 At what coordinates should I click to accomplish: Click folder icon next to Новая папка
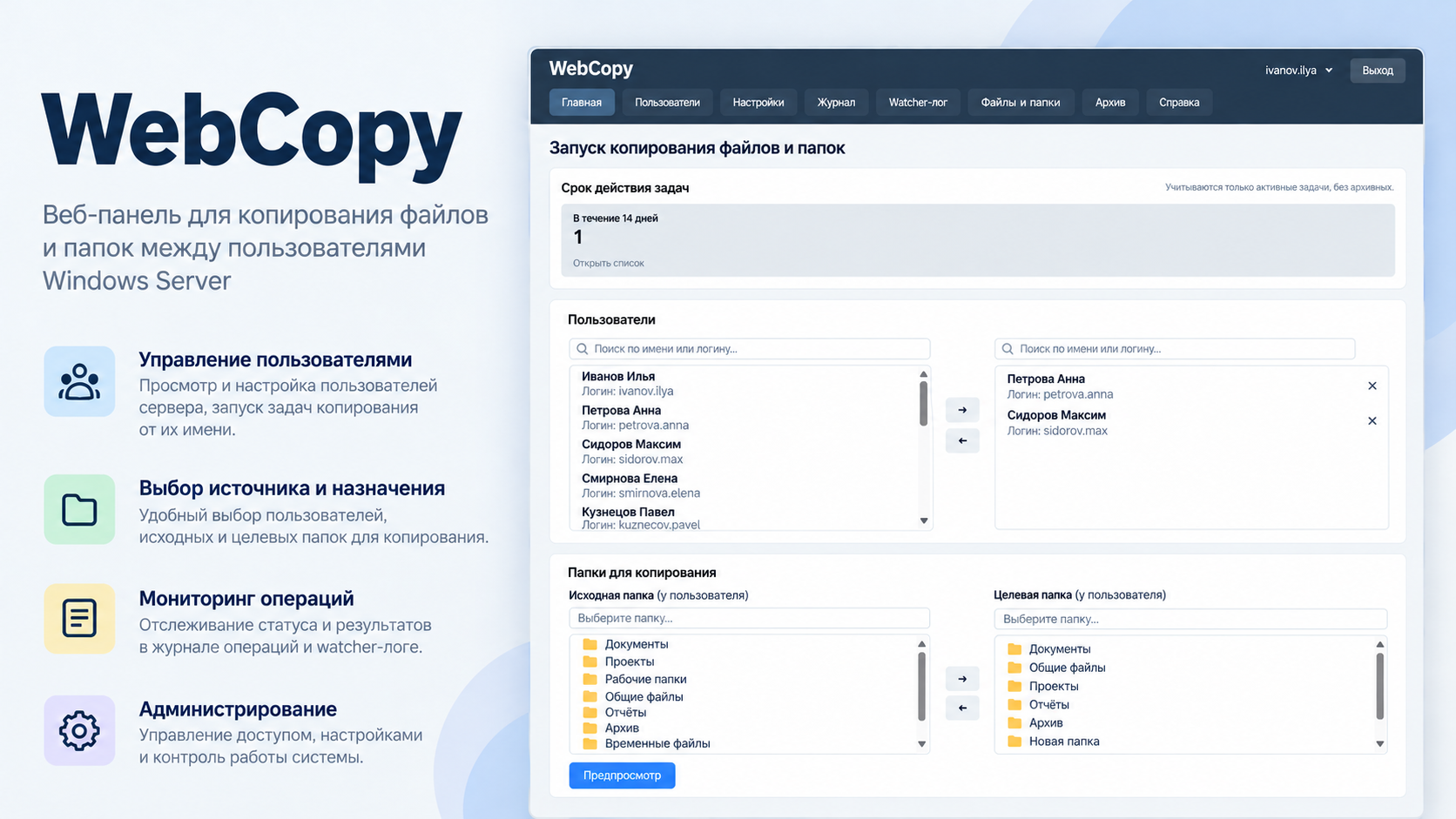pyautogui.click(x=1014, y=742)
